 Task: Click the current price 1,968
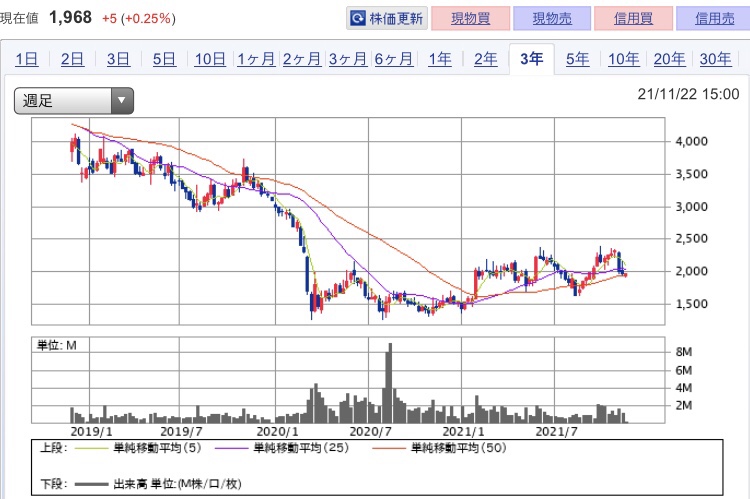tap(70, 18)
